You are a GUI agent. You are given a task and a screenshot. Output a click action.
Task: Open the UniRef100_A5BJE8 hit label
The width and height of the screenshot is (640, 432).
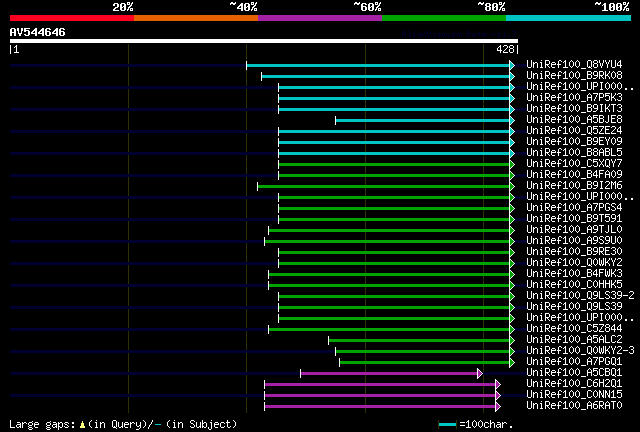pos(574,119)
